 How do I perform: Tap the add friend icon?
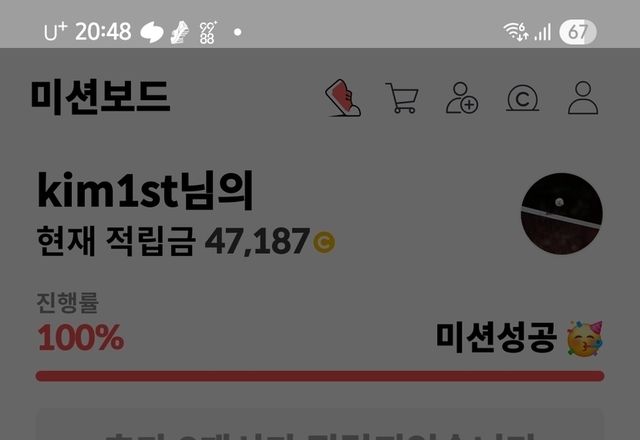pyautogui.click(x=462, y=98)
